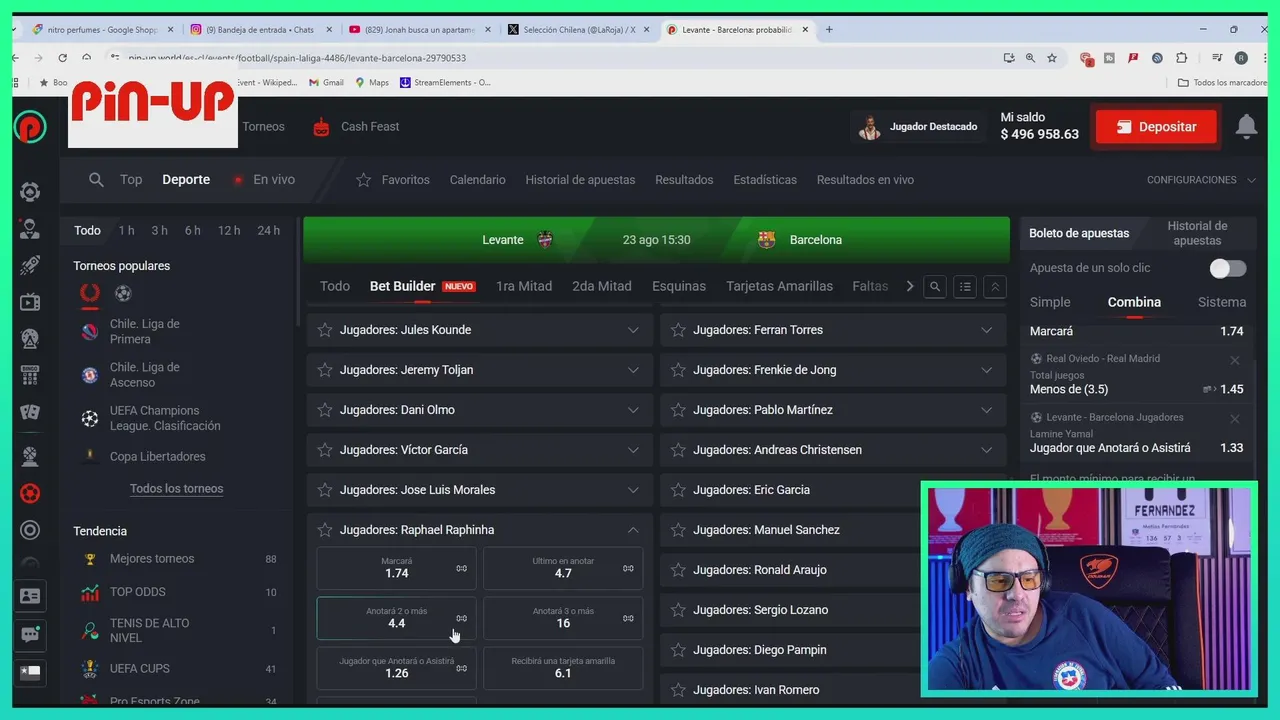Select soccer ball filter under Torneos populares
Image resolution: width=1280 pixels, height=720 pixels.
click(x=123, y=293)
